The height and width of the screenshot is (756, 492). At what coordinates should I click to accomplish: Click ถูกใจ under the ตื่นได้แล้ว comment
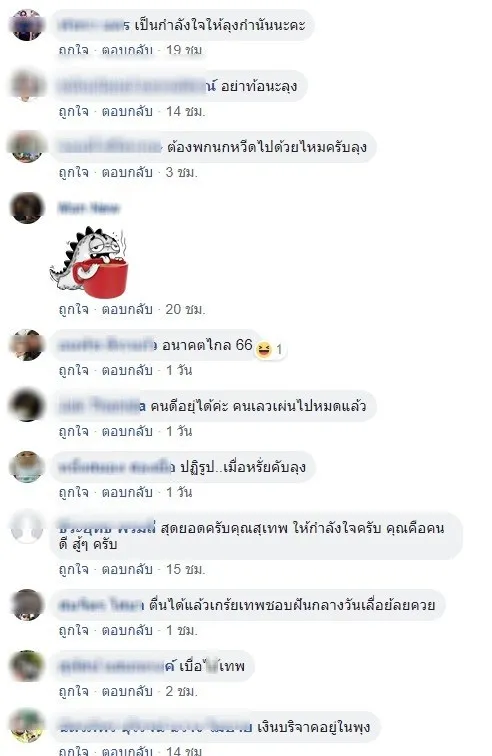click(x=74, y=630)
